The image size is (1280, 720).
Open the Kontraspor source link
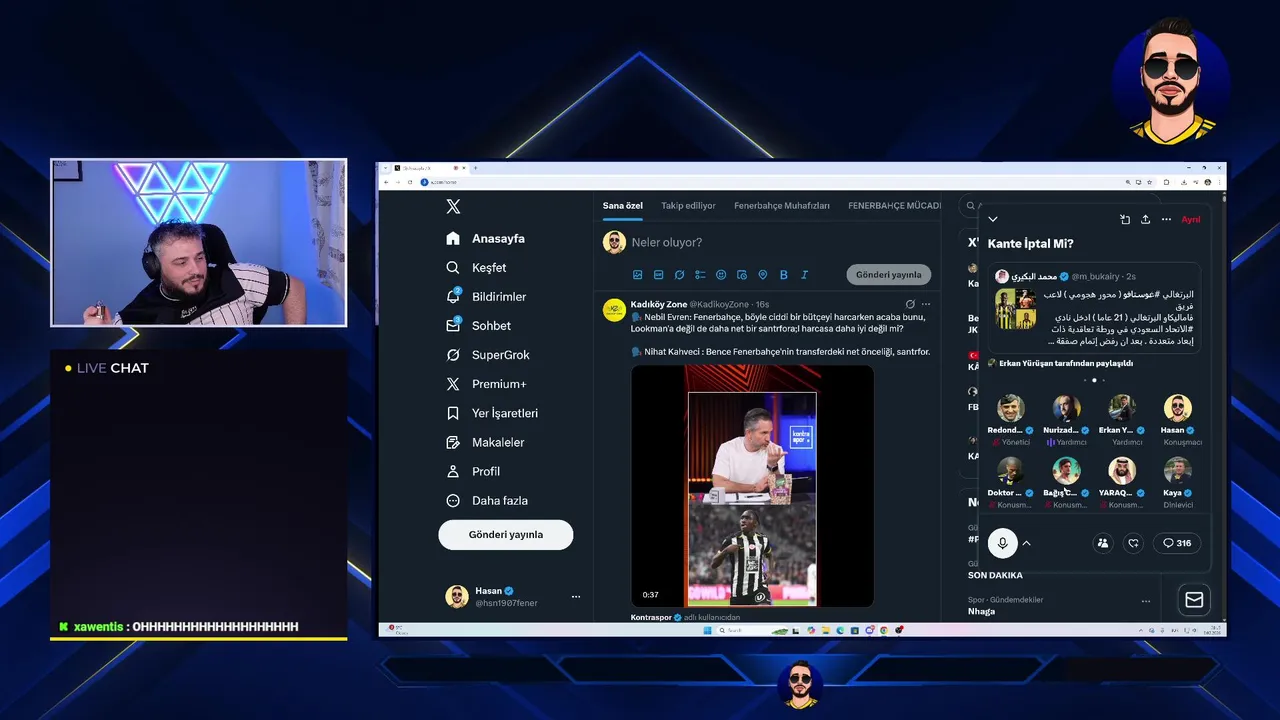click(x=649, y=617)
